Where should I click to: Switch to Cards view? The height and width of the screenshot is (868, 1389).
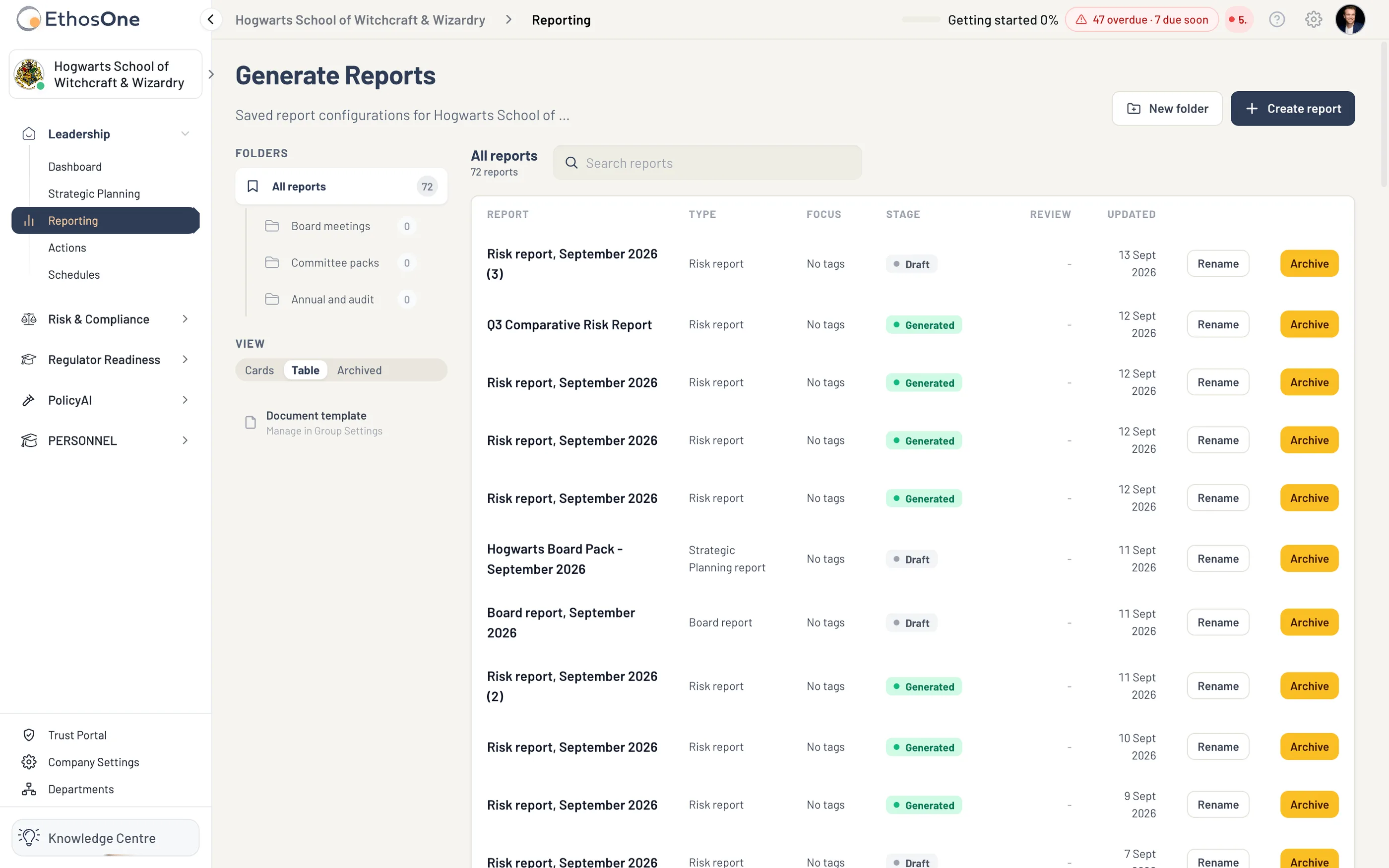tap(259, 371)
